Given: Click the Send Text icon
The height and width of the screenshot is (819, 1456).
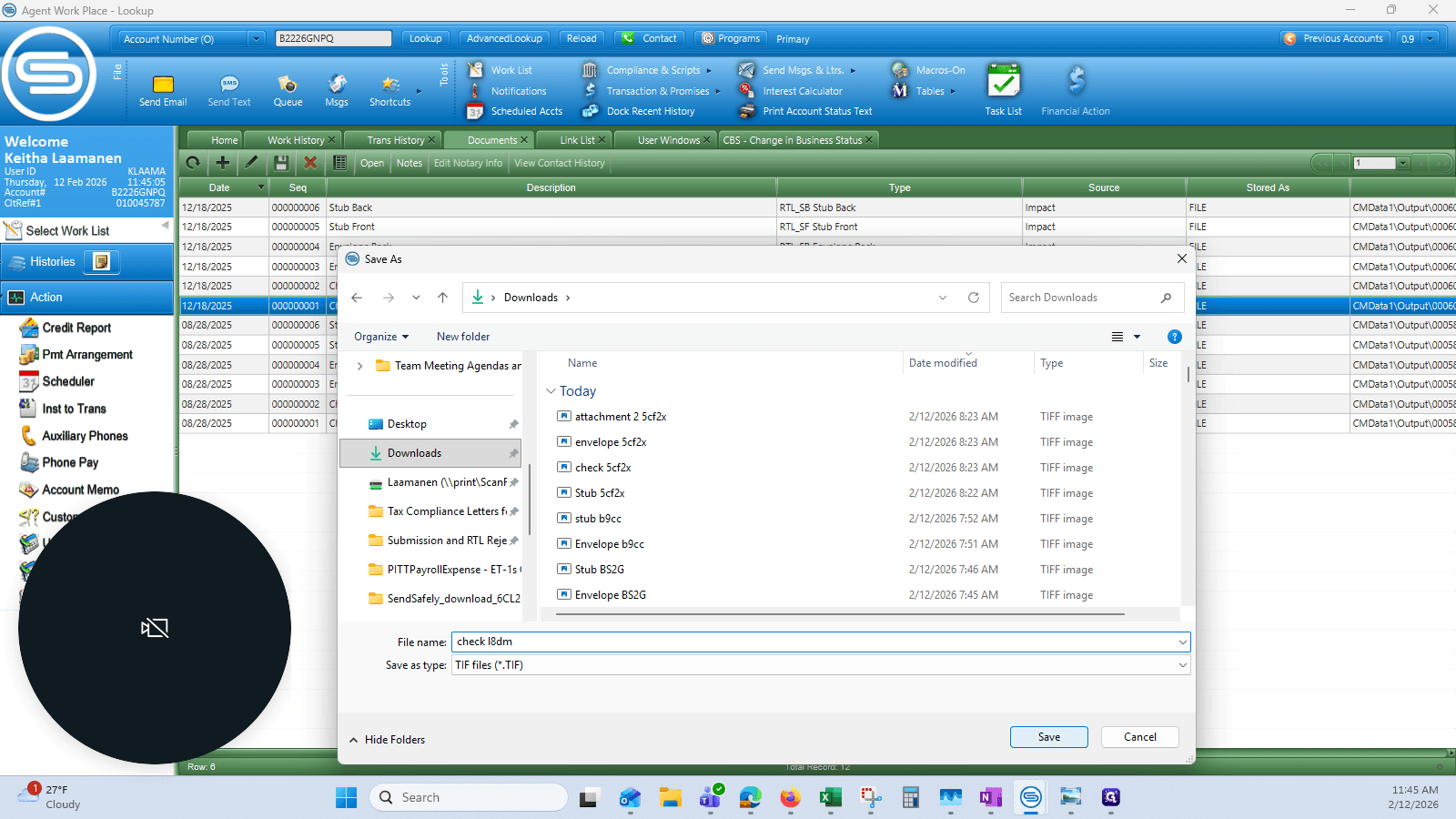Looking at the screenshot, I should pos(229,84).
